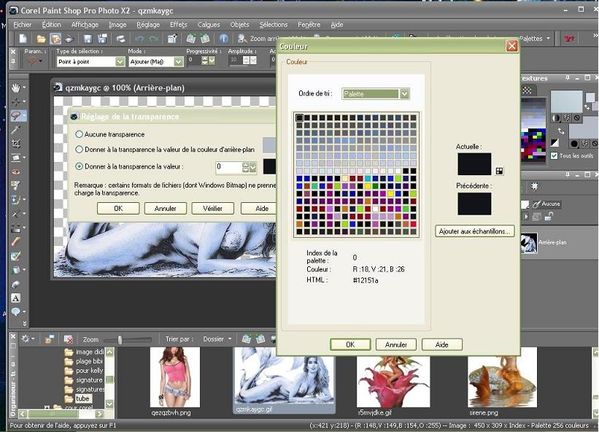Open the Édition menu
Image resolution: width=599 pixels, height=432 pixels.
click(51, 24)
